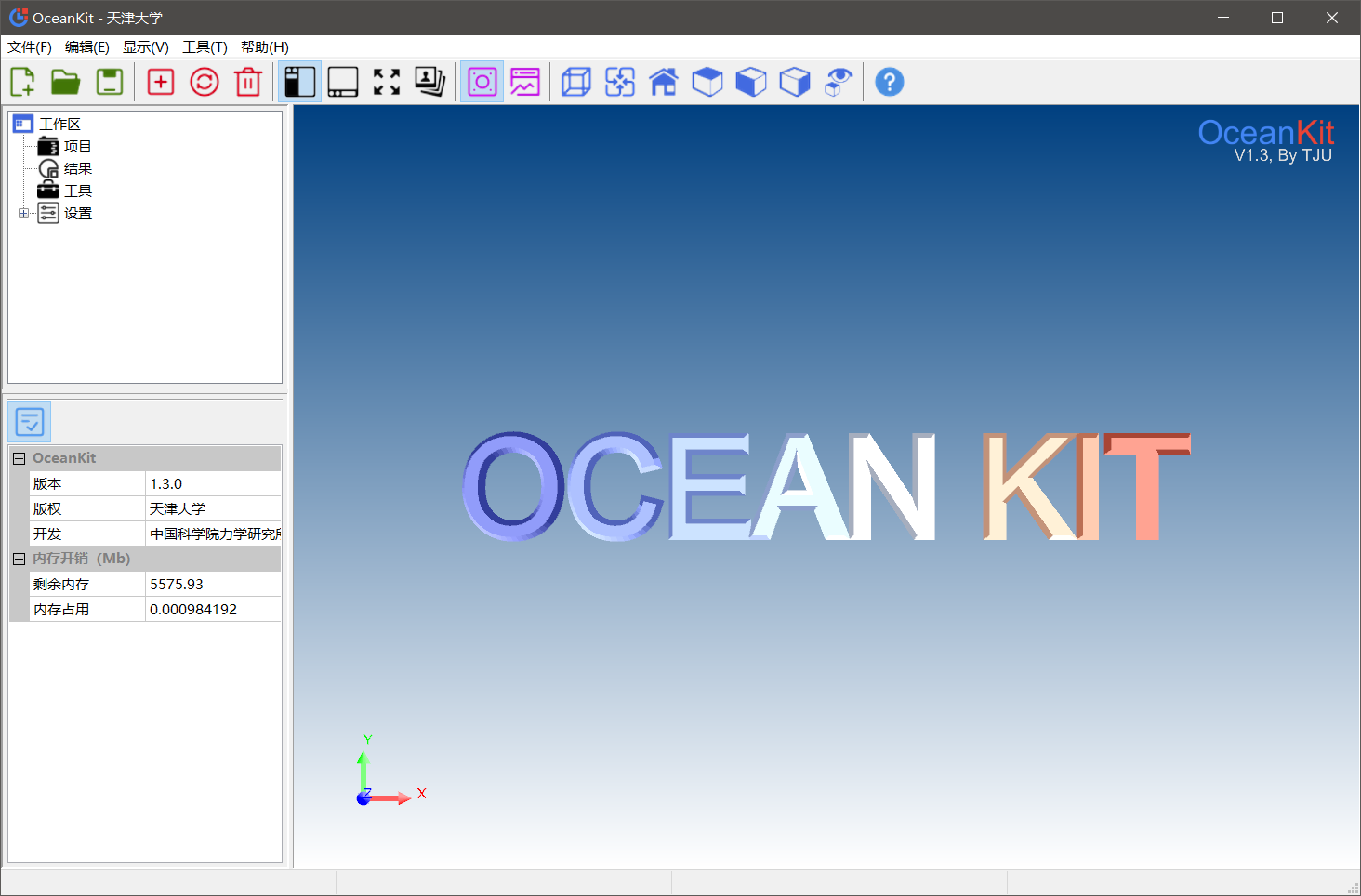Select the 结果 tree item
Image resolution: width=1361 pixels, height=896 pixels.
(77, 168)
